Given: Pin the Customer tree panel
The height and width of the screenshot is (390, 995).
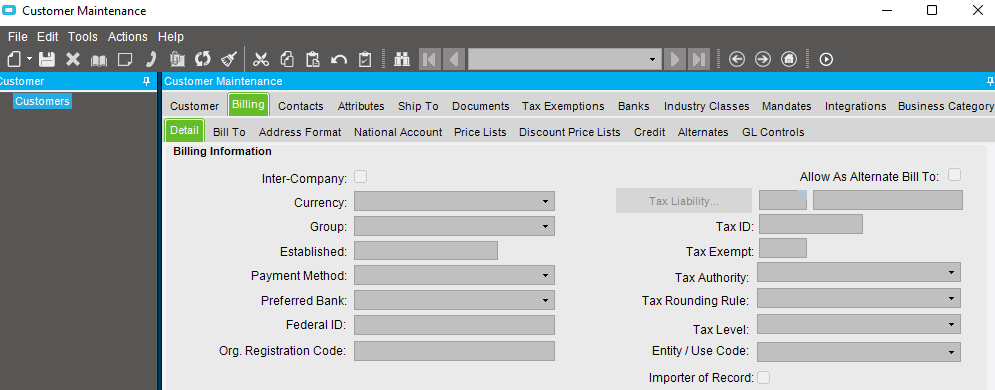Looking at the screenshot, I should pos(147,81).
